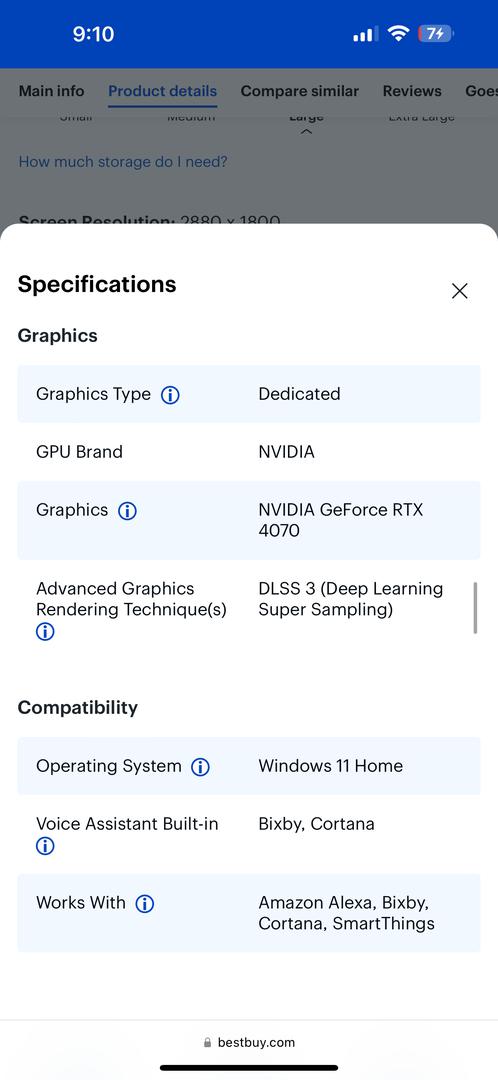This screenshot has height=1080, width=498.
Task: Tap the battery indicator in status bar
Action: point(435,33)
